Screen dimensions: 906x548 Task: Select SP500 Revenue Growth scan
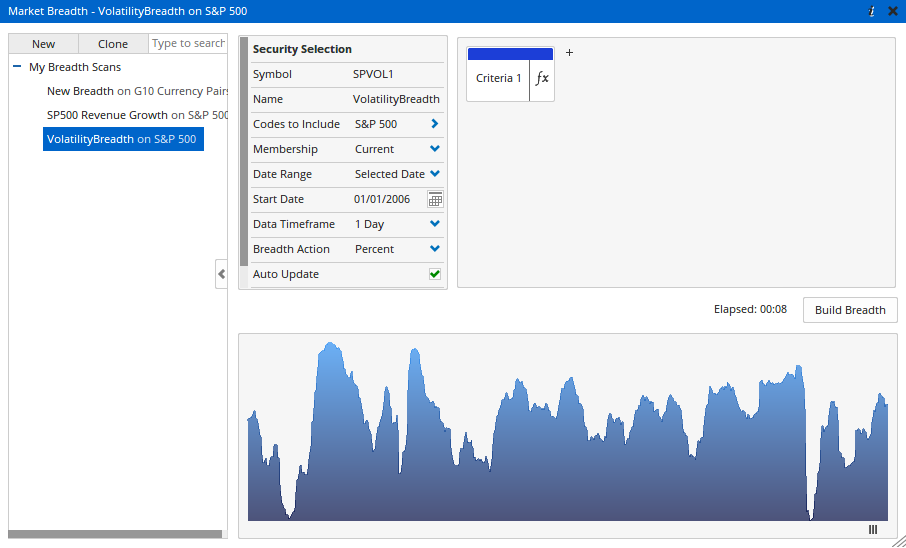[137, 115]
